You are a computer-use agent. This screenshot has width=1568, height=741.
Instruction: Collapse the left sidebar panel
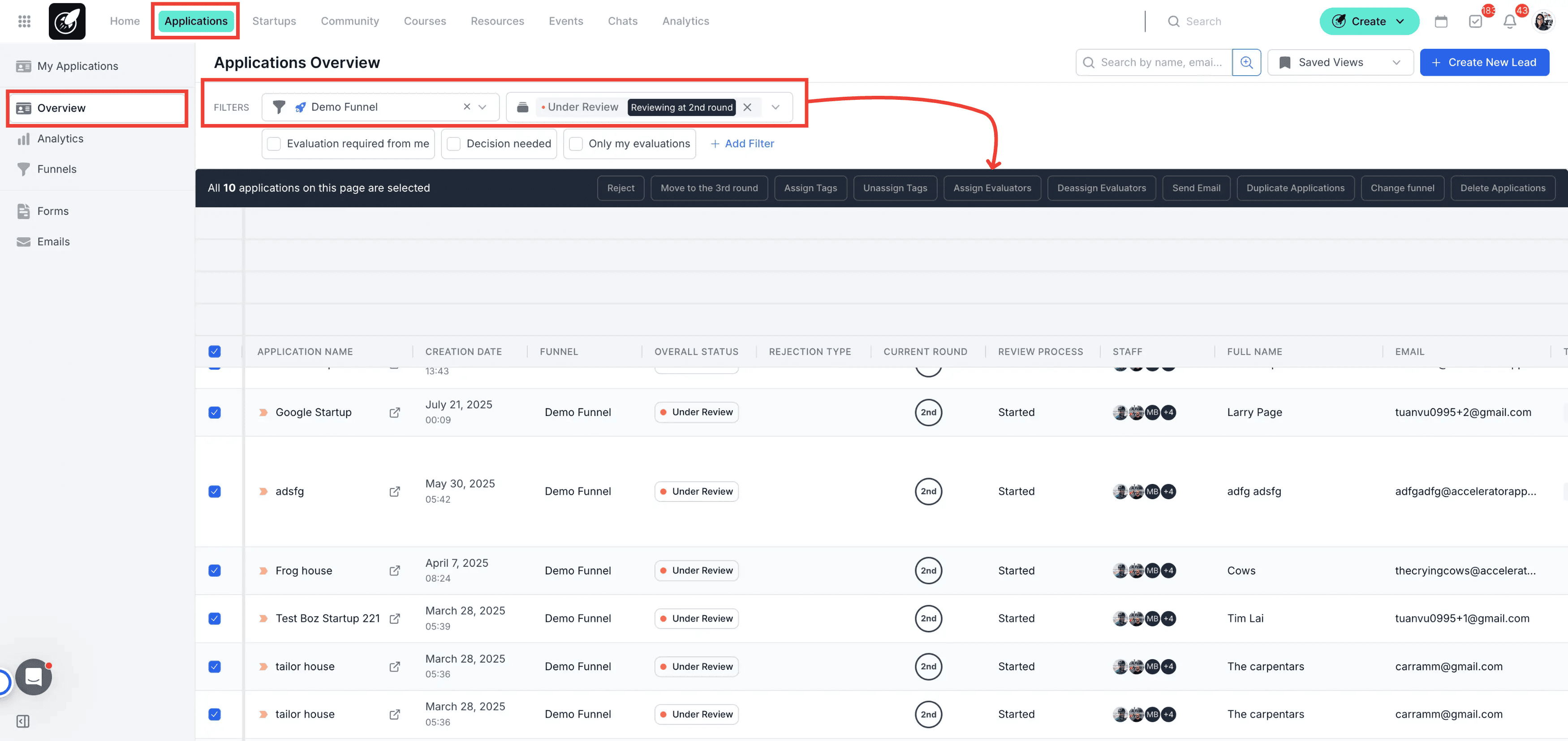point(23,721)
